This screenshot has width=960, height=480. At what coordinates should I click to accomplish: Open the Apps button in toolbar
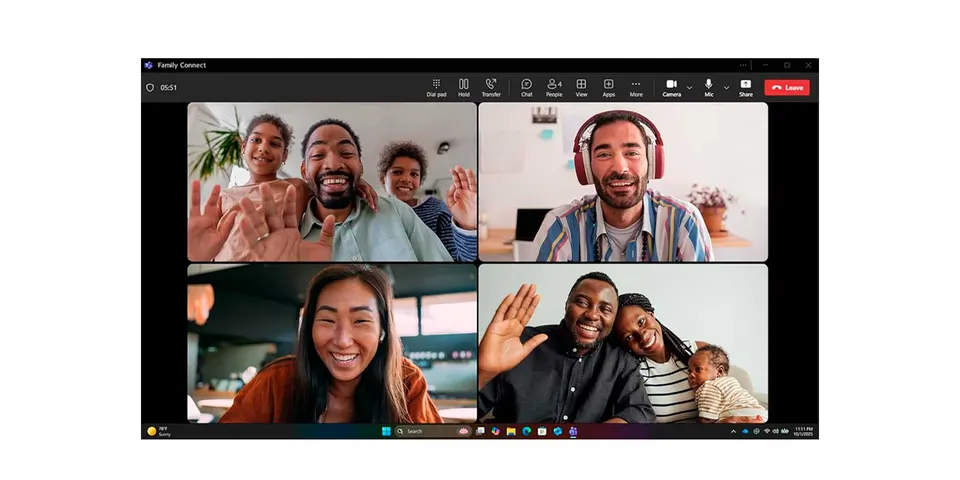(x=609, y=88)
